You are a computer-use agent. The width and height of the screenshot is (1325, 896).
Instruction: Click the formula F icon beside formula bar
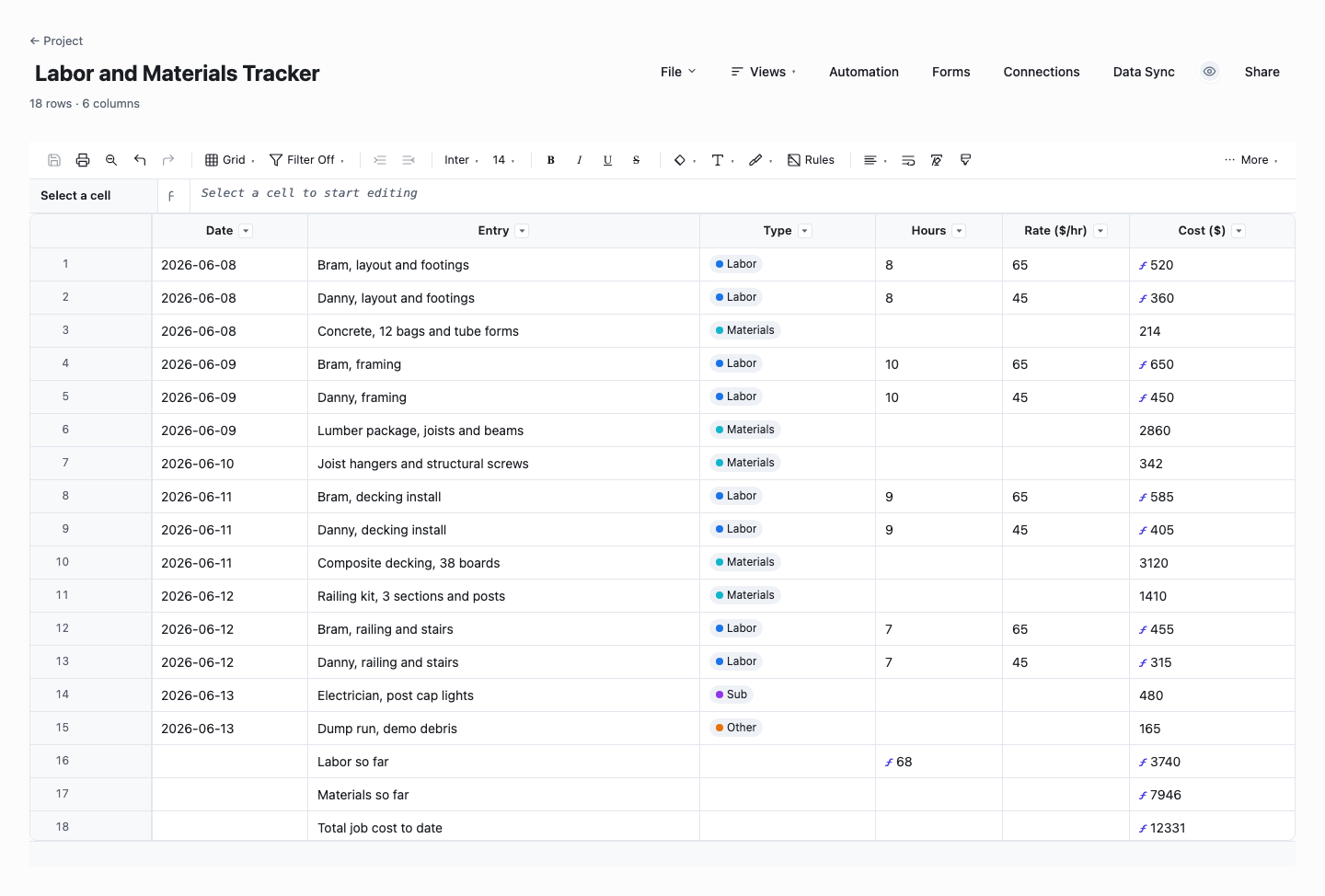point(171,196)
